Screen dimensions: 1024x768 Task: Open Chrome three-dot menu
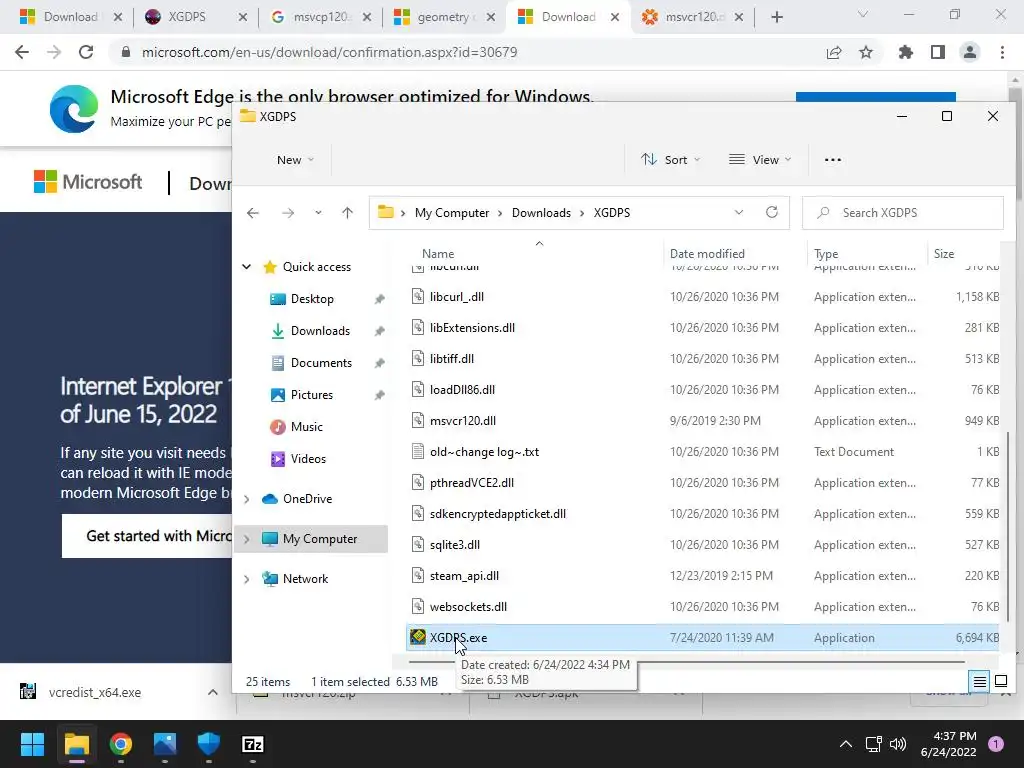(x=1002, y=52)
